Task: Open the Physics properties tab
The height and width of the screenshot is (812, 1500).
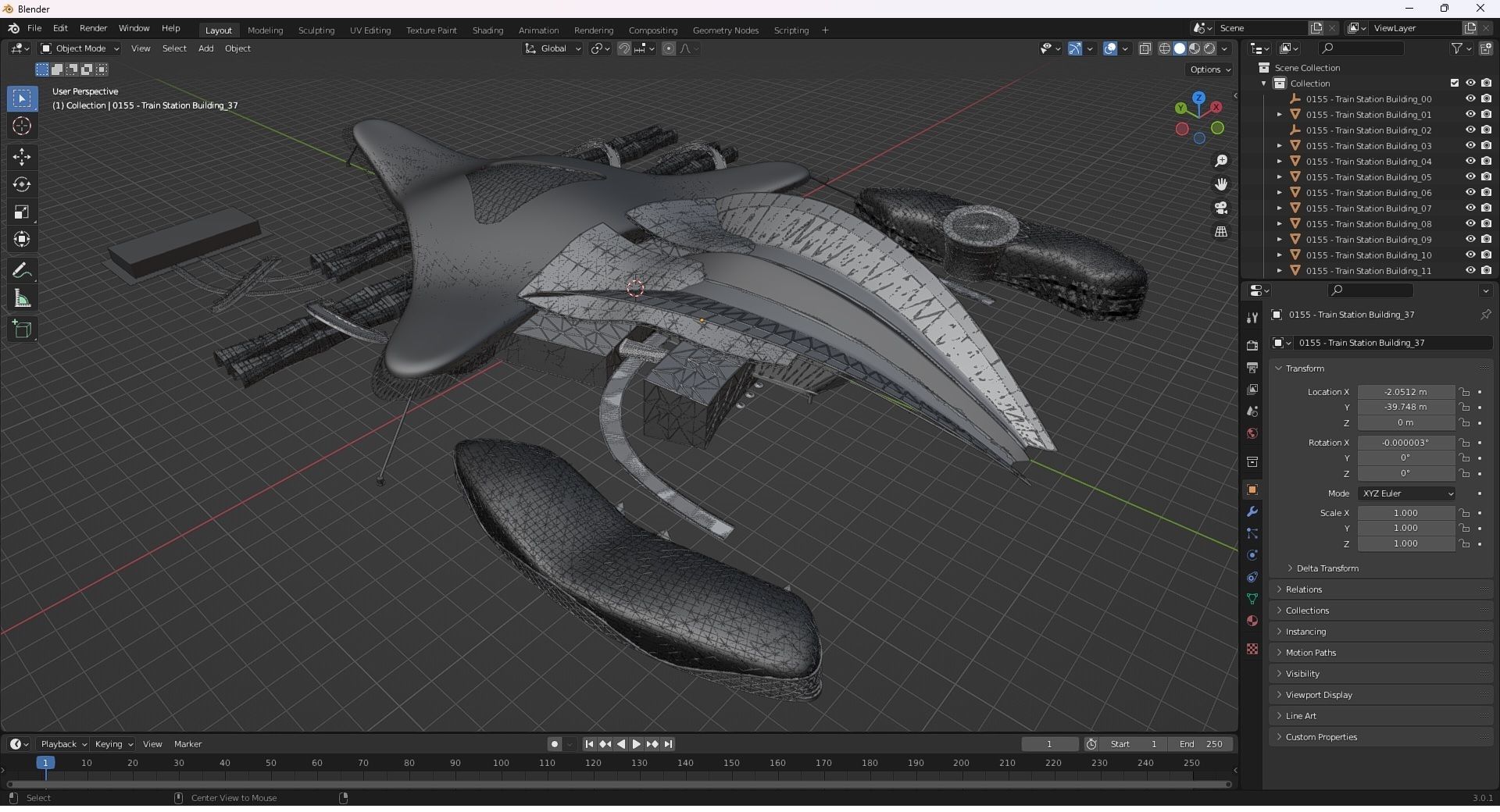Action: 1252,555
